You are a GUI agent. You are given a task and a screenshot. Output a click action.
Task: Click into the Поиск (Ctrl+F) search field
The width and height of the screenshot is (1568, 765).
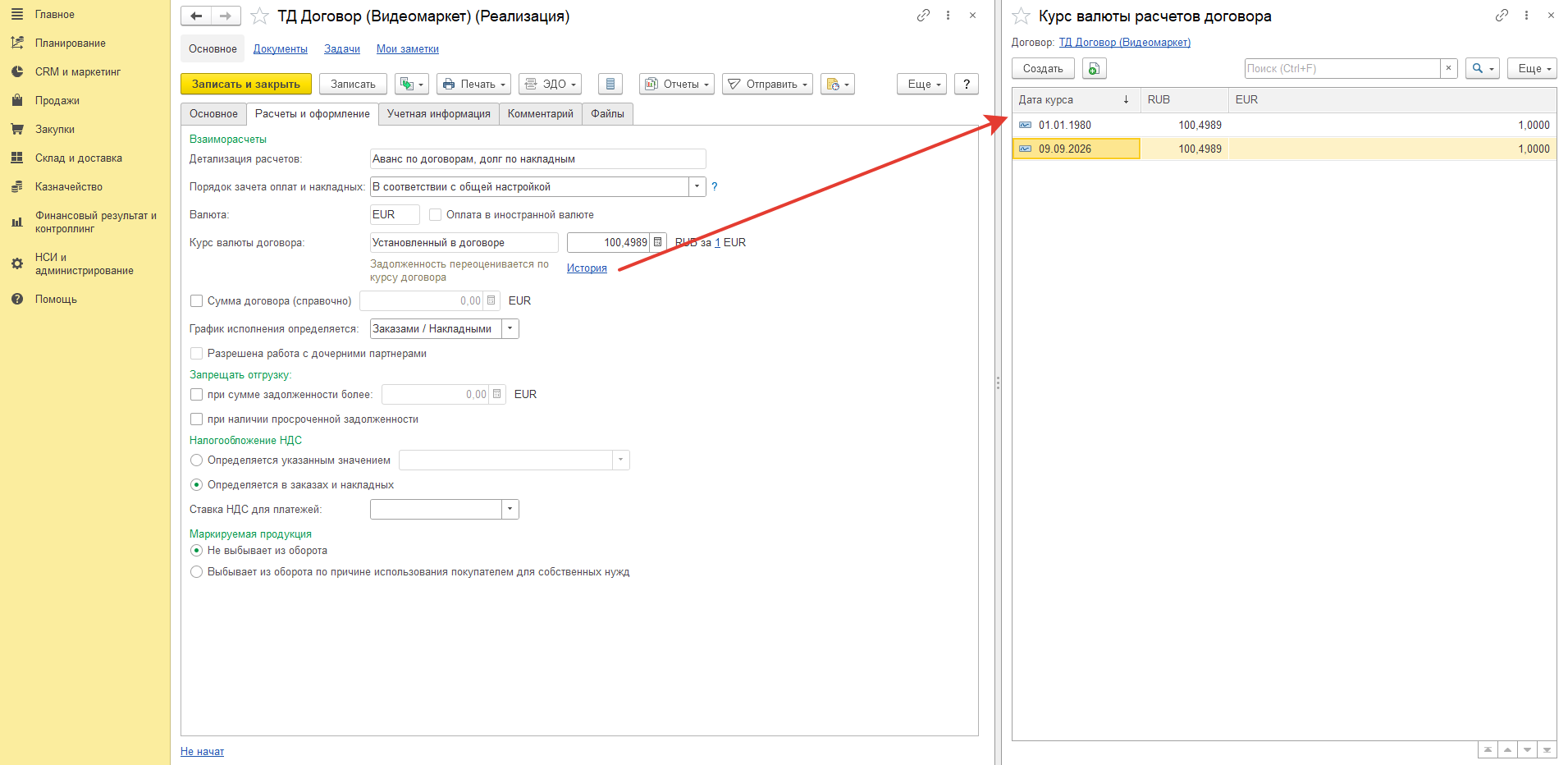tap(1342, 68)
